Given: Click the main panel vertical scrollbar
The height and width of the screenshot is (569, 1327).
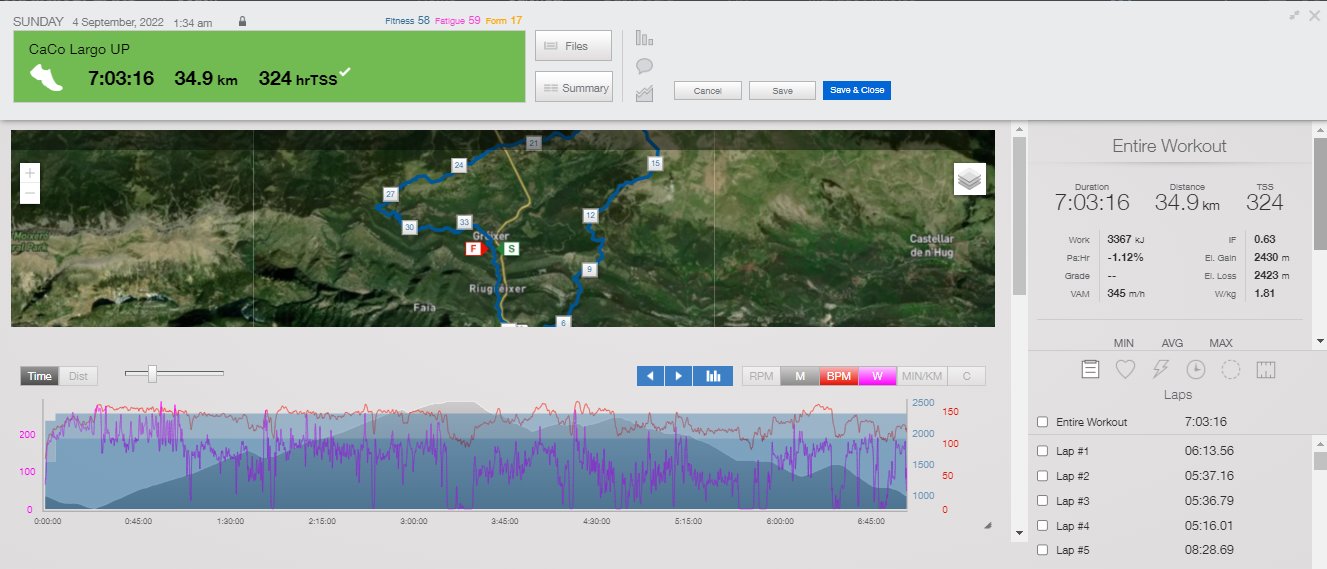Looking at the screenshot, I should pos(1019,214).
